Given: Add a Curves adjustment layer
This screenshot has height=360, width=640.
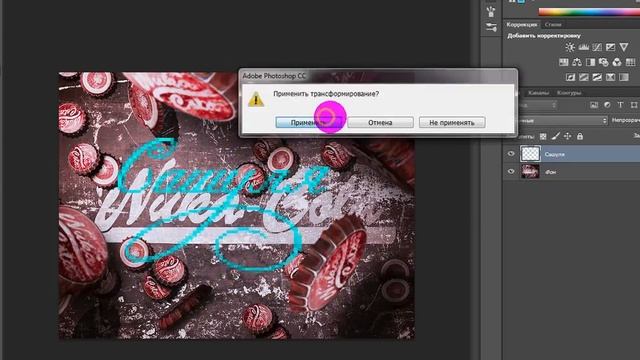Looking at the screenshot, I should point(597,47).
